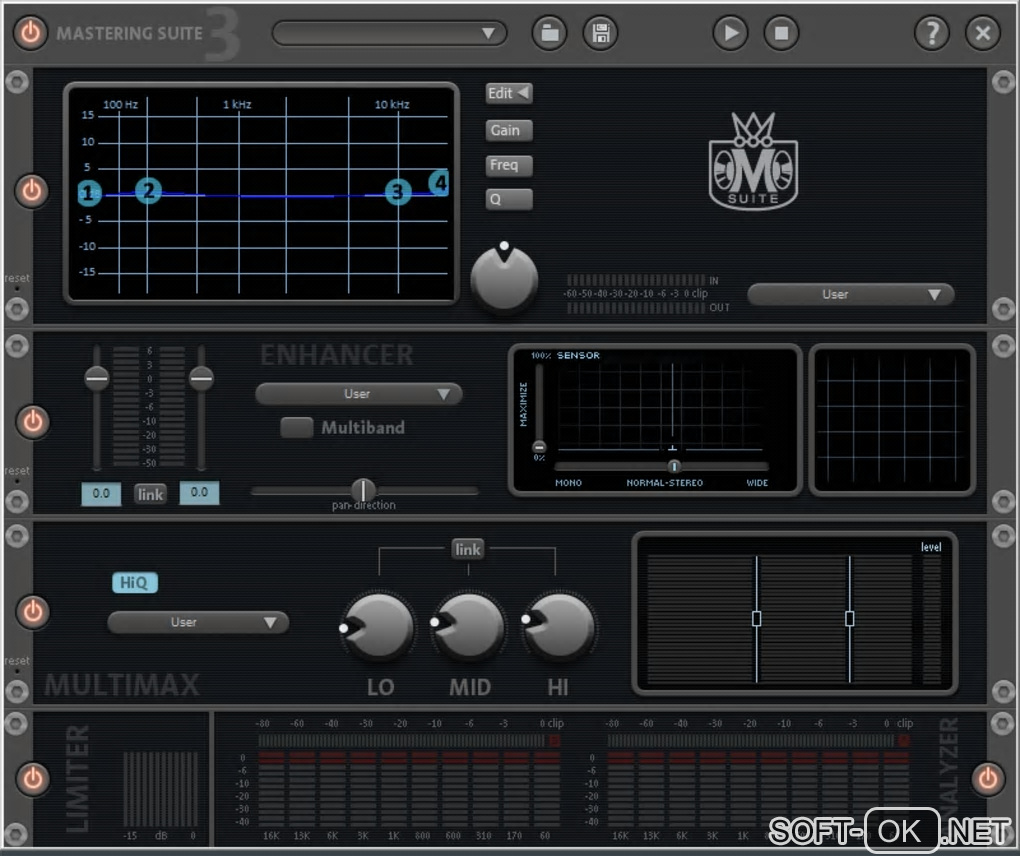Click the pan-direction slider handle

[363, 490]
